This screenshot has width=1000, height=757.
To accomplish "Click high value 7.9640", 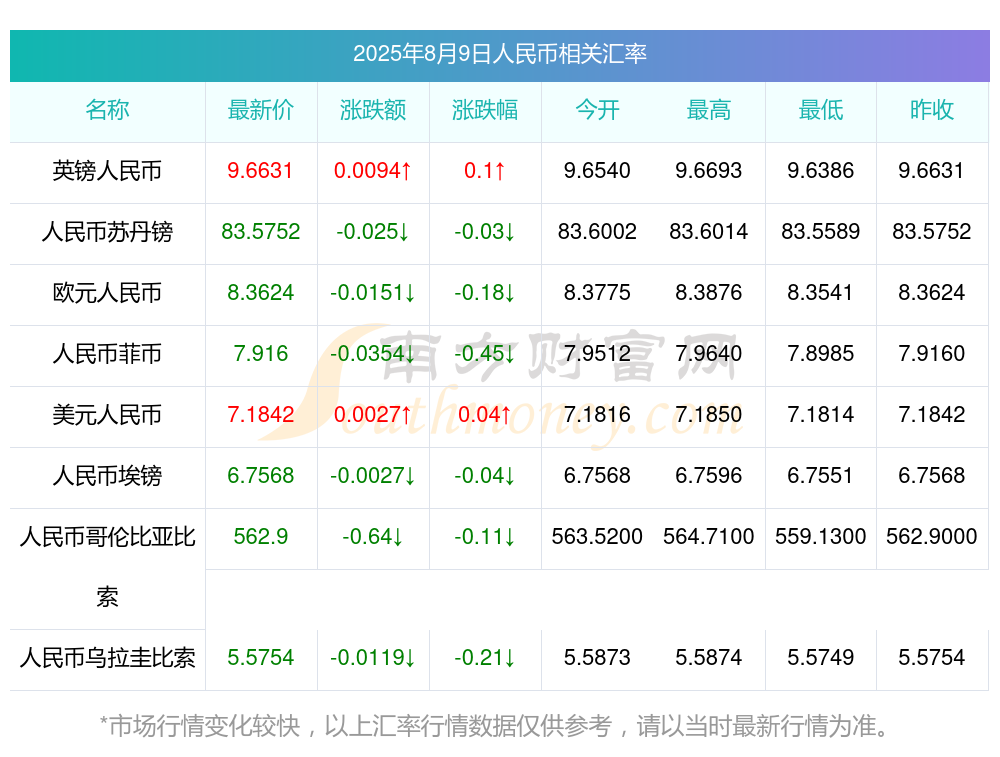I will tap(709, 353).
